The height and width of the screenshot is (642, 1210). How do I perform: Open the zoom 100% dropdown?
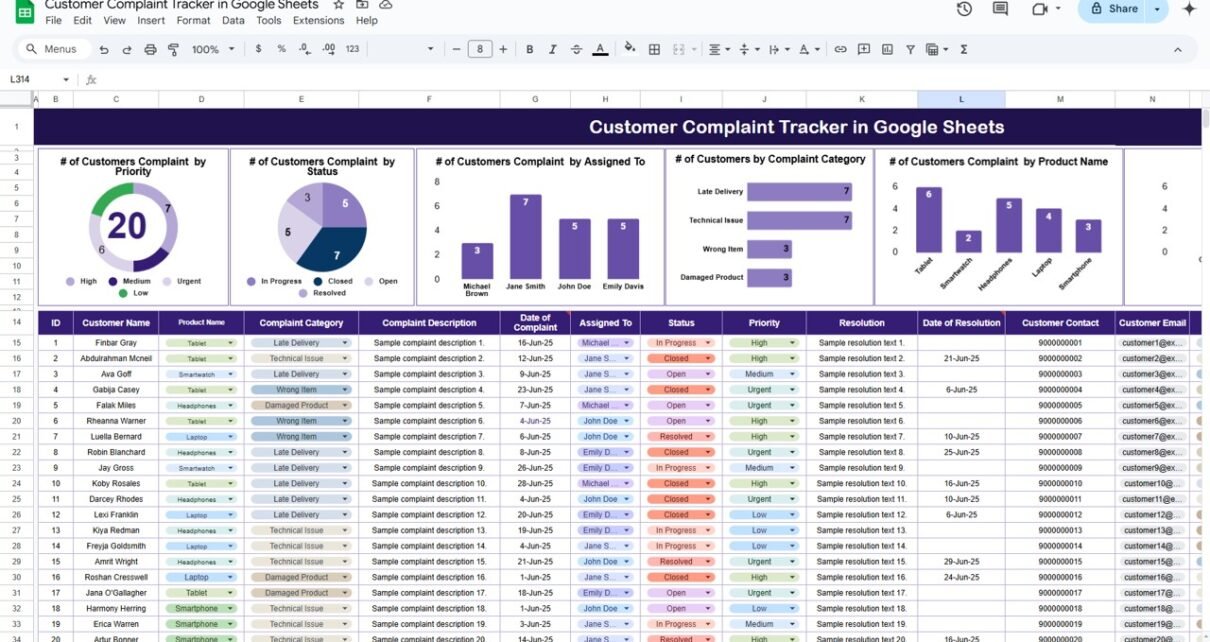213,49
